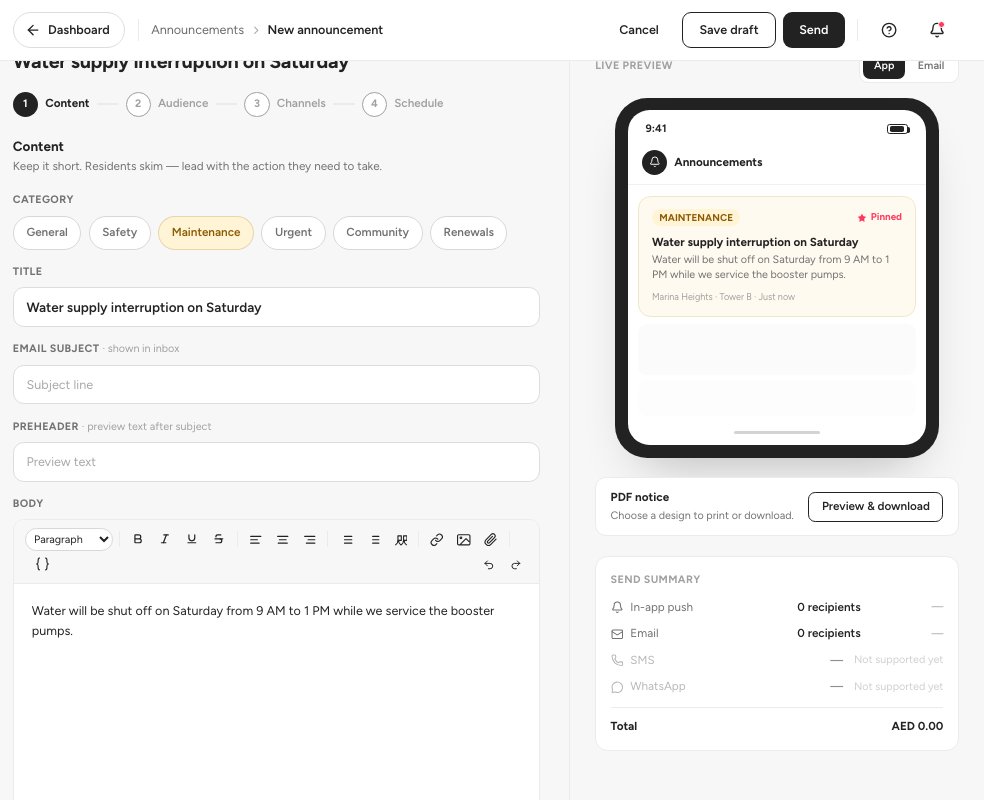Open the Announcements breadcrumb
The height and width of the screenshot is (800, 984).
[x=197, y=30]
